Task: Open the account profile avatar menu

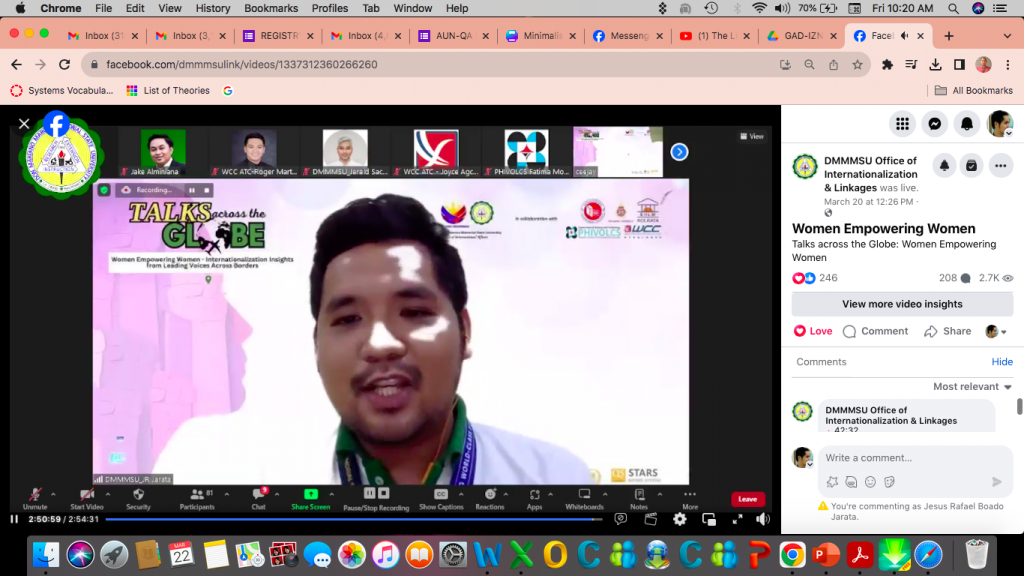Action: tap(999, 123)
